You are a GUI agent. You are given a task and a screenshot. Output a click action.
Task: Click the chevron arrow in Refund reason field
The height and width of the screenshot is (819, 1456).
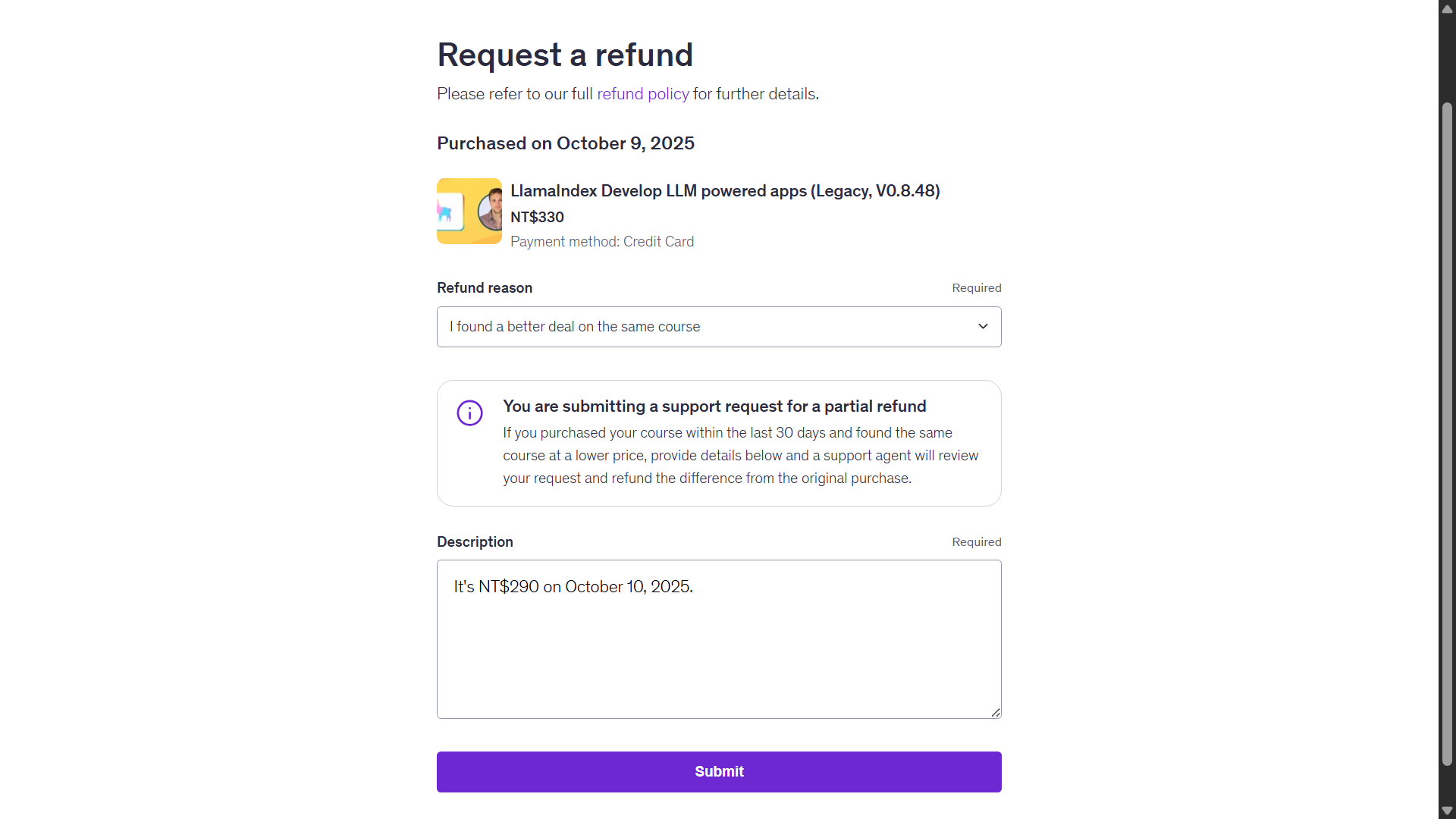pos(983,327)
